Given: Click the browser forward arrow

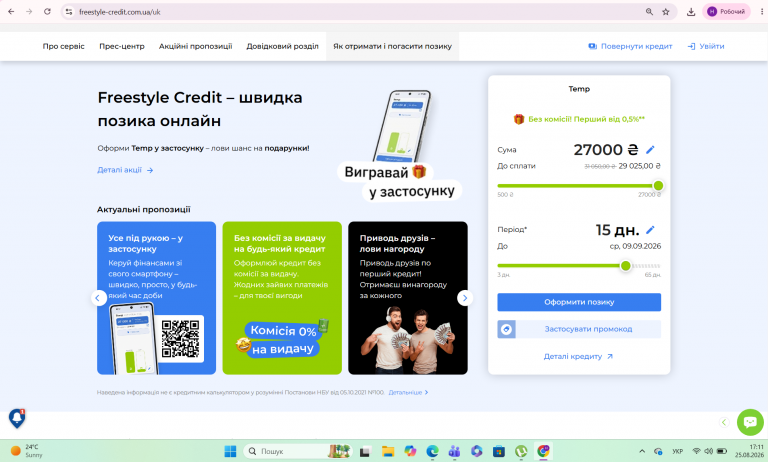Looking at the screenshot, I should click(x=29, y=12).
